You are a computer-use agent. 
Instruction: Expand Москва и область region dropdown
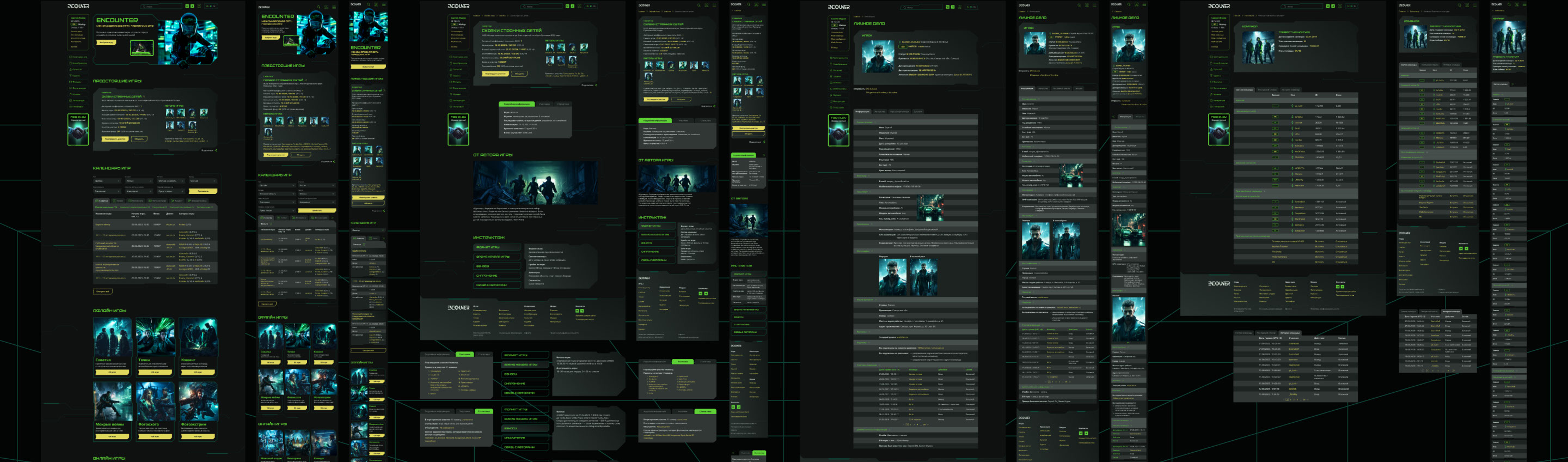click(171, 181)
